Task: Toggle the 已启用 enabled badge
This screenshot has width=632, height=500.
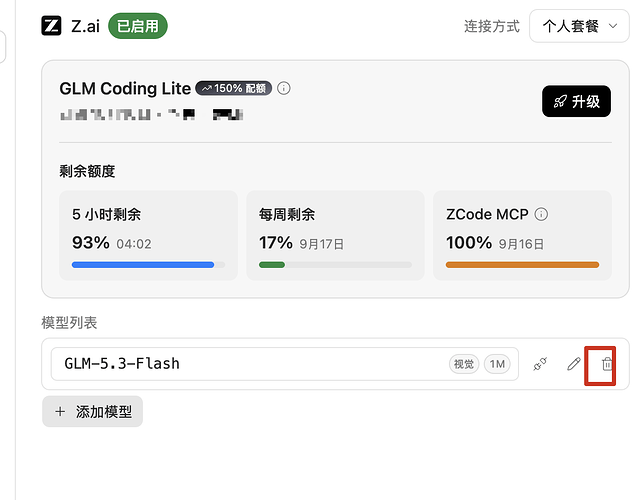Action: click(137, 26)
